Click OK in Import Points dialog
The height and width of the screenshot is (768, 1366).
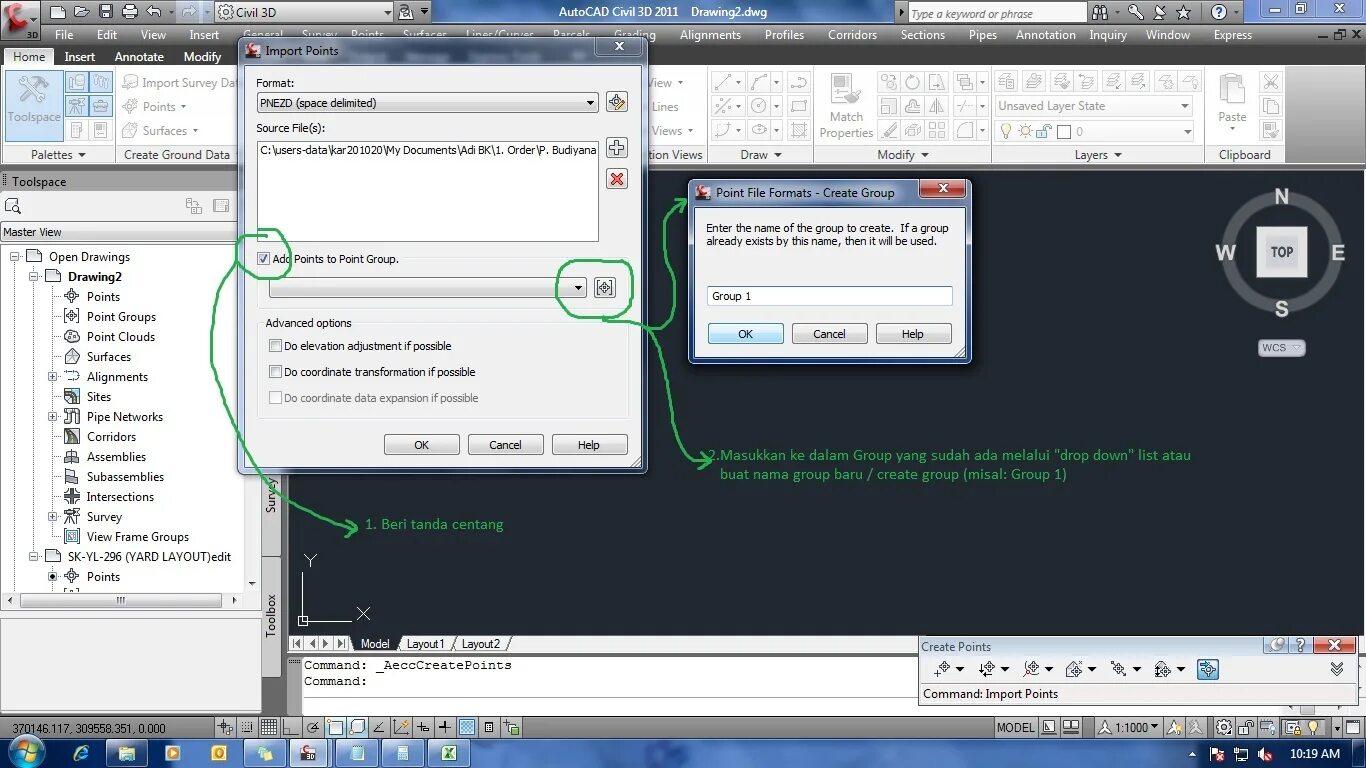(421, 445)
